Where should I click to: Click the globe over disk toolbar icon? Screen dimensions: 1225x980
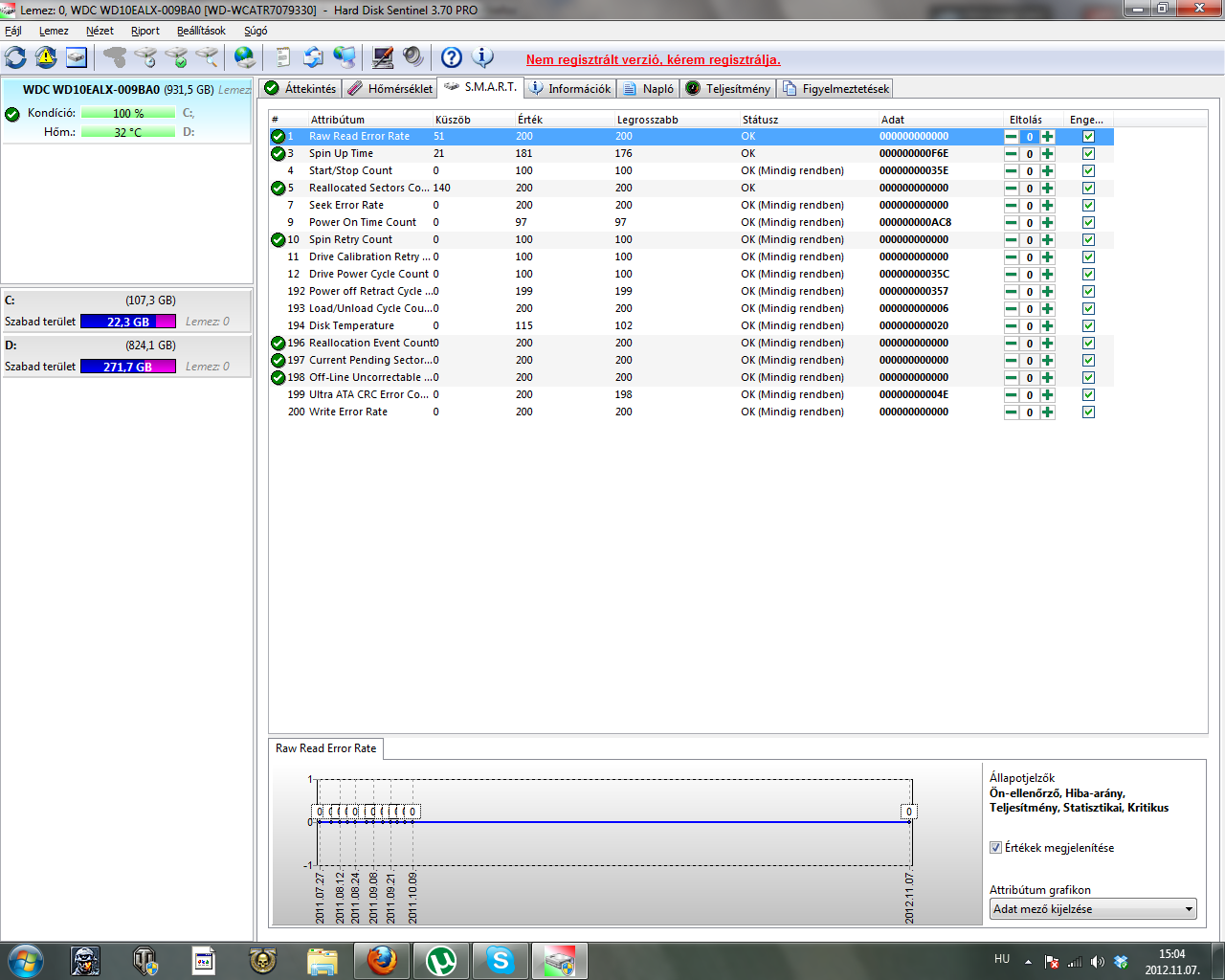245,57
